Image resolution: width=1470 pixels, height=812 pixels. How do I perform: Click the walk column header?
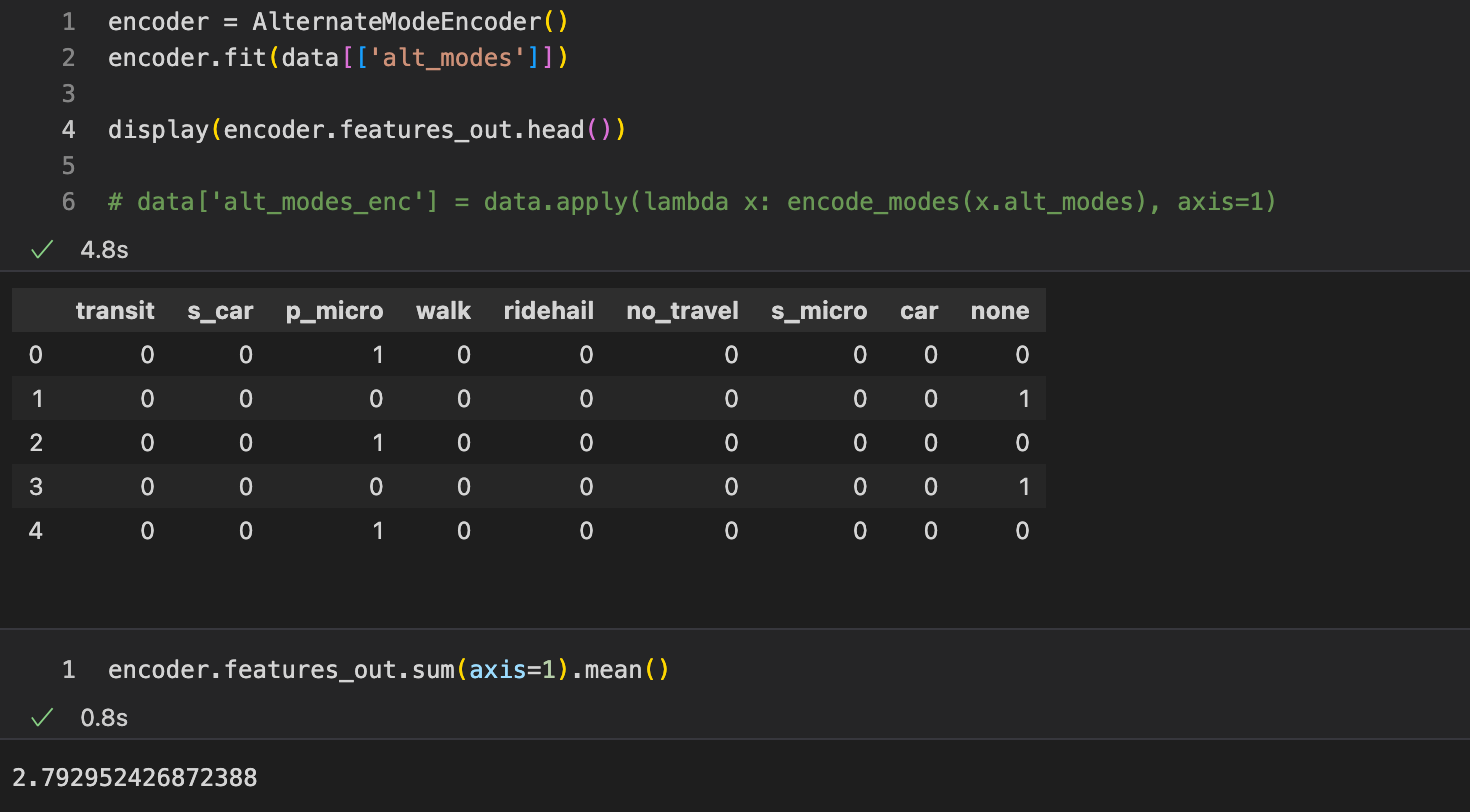click(443, 310)
